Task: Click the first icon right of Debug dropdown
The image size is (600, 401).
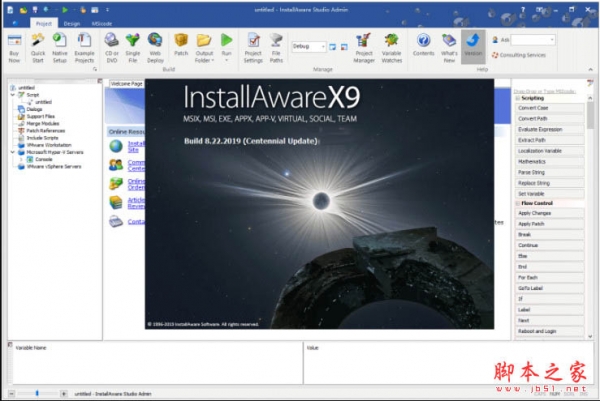Action: click(333, 47)
